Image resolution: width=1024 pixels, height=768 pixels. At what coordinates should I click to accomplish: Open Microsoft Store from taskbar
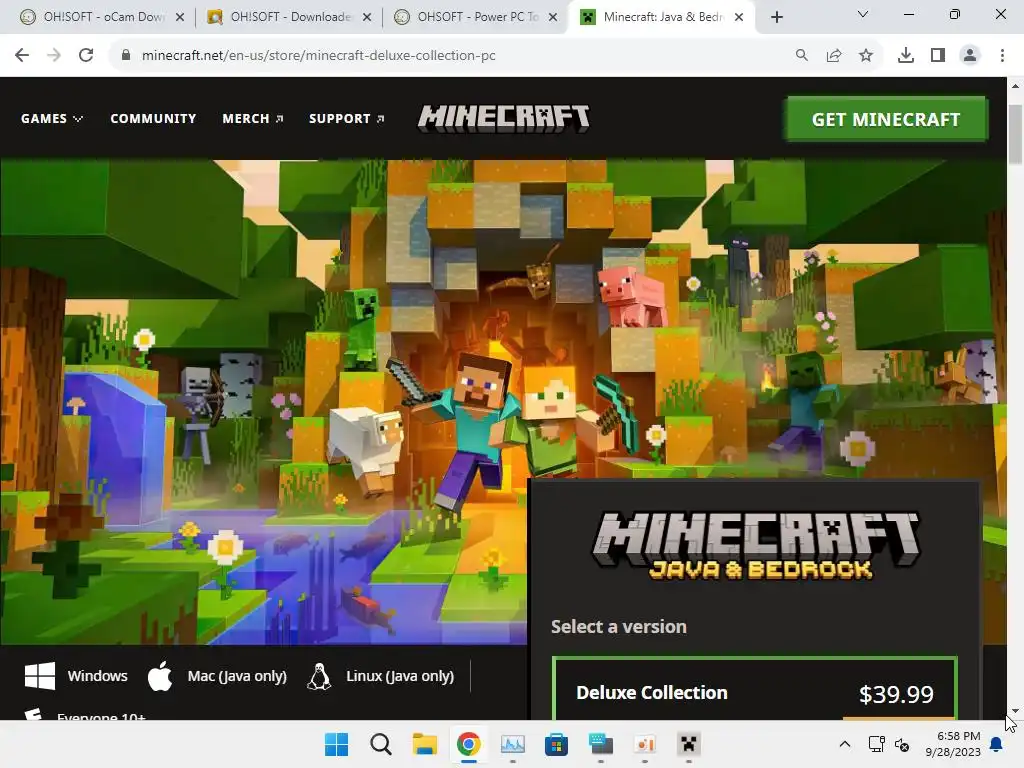(556, 744)
